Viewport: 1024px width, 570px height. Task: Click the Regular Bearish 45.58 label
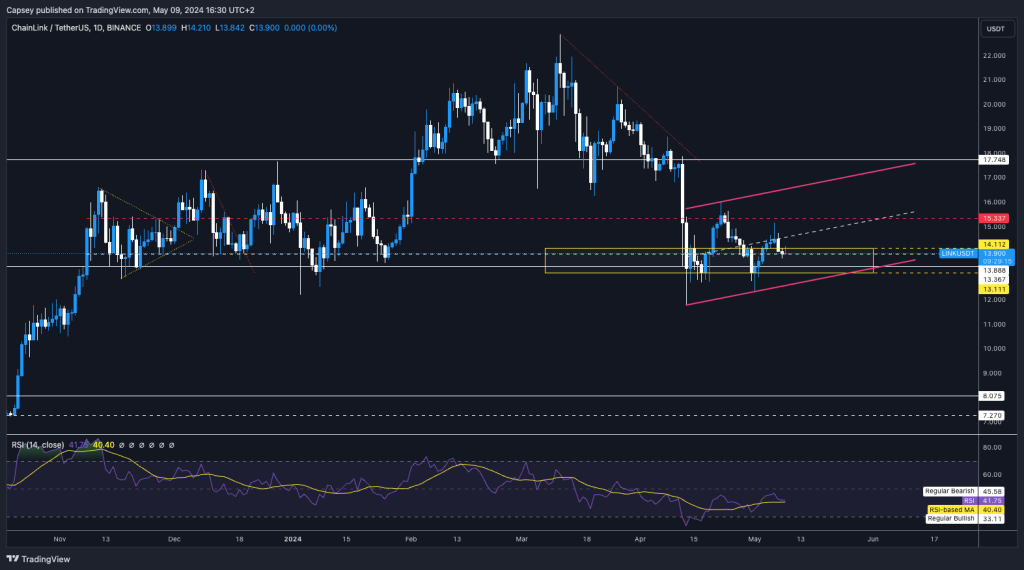[964, 492]
